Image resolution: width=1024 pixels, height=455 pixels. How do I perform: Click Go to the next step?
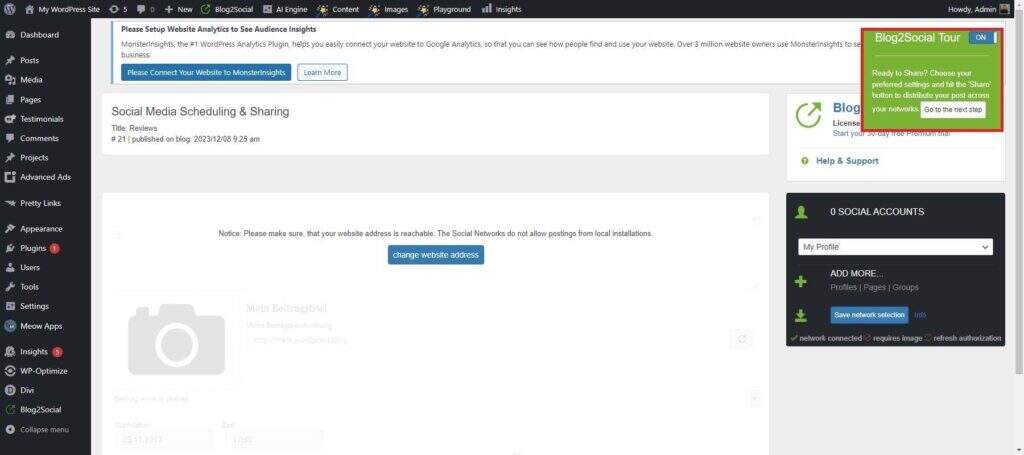tap(953, 108)
